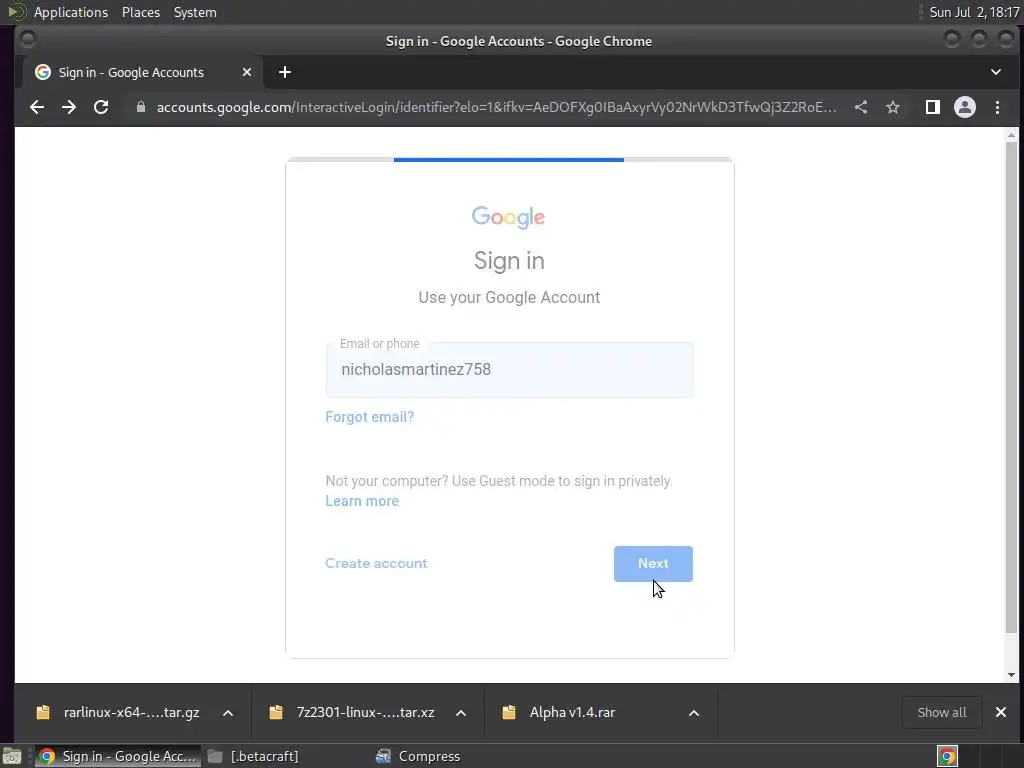Focus the Email or phone field
The height and width of the screenshot is (768, 1024).
click(x=509, y=370)
